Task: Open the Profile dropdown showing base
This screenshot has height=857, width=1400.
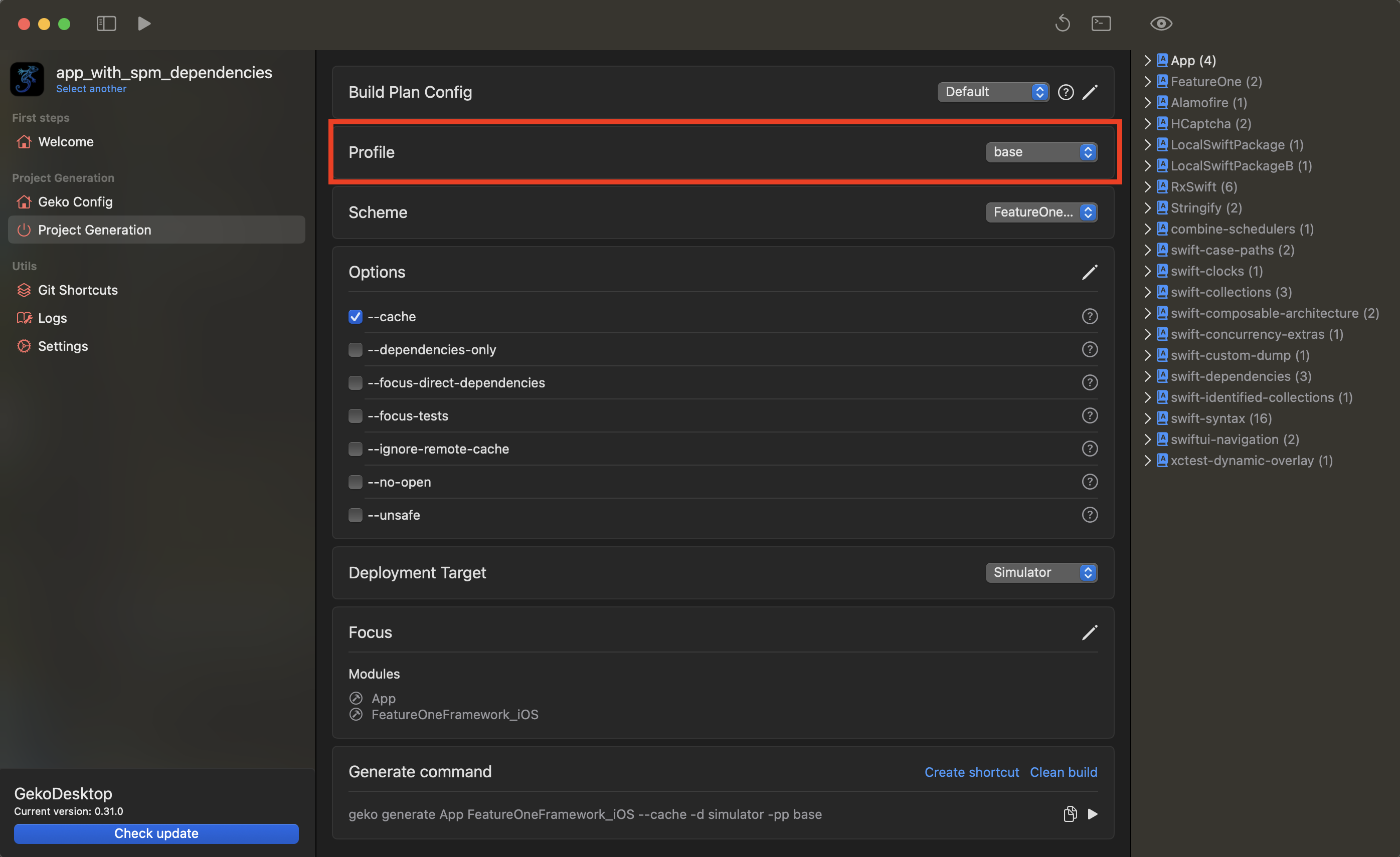Action: [x=1041, y=152]
